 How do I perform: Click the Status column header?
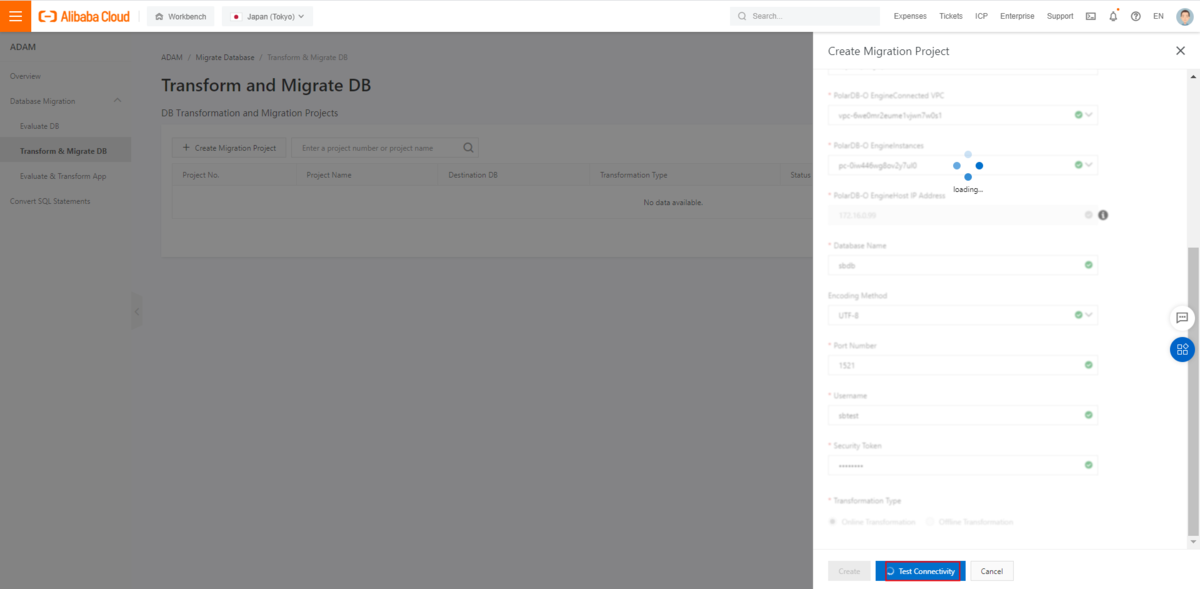800,175
